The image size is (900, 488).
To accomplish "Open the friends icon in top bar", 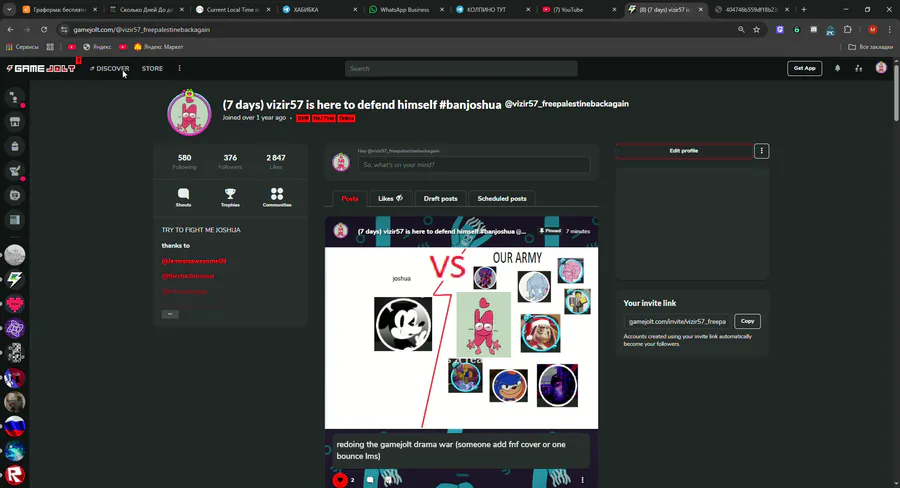I will tap(859, 68).
